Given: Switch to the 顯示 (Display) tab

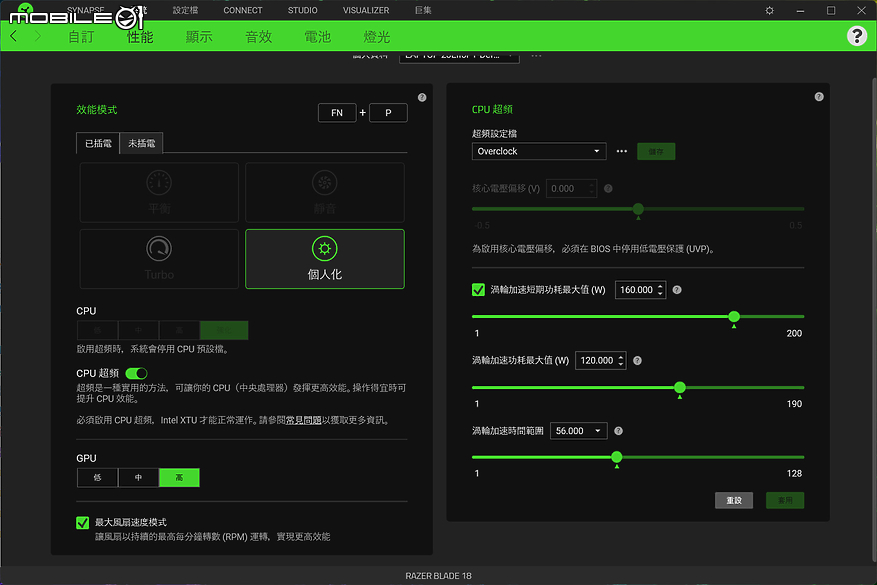Looking at the screenshot, I should click(199, 37).
